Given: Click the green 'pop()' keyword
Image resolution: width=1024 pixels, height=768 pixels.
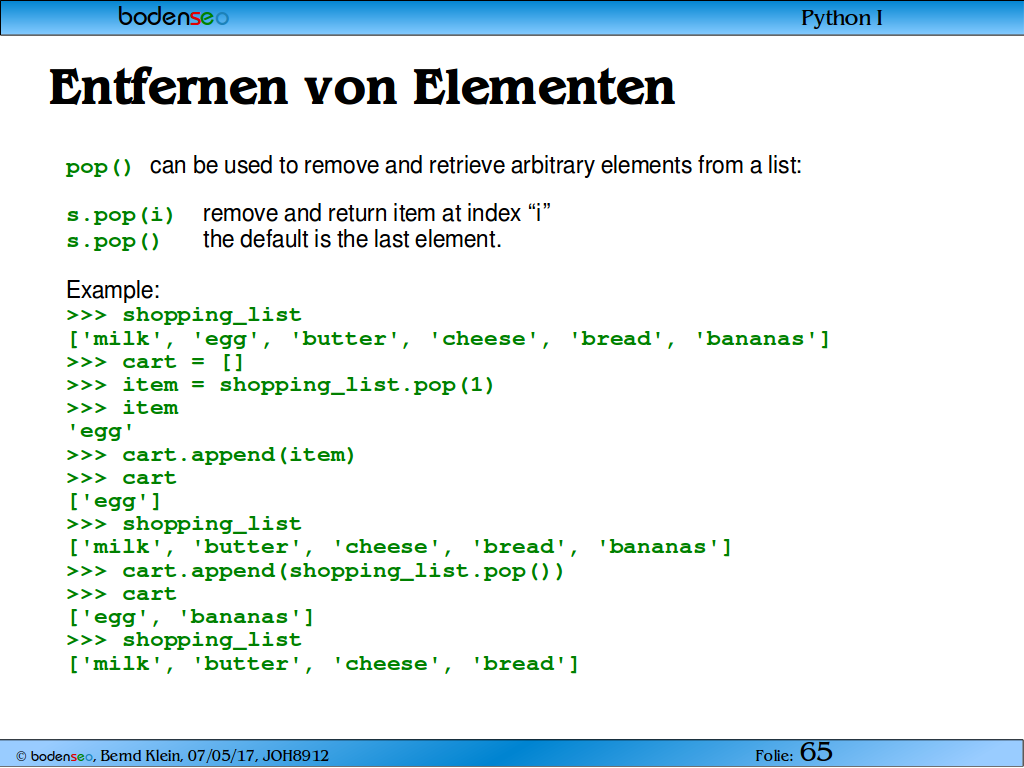Looking at the screenshot, I should pyautogui.click(x=99, y=167).
